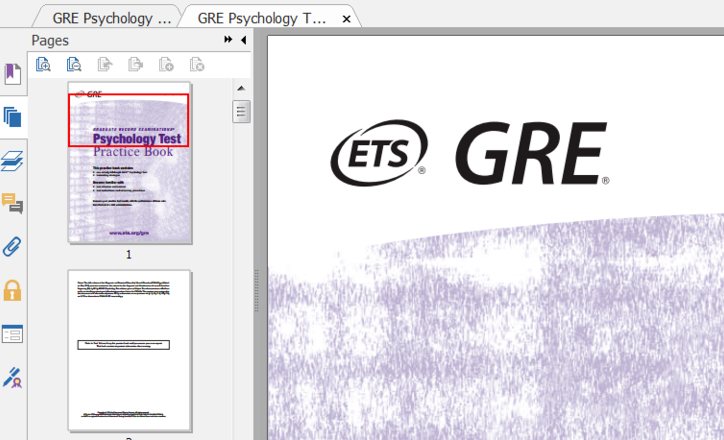Click the second grayed document-with-arrow icon
The image size is (724, 440).
pos(135,65)
